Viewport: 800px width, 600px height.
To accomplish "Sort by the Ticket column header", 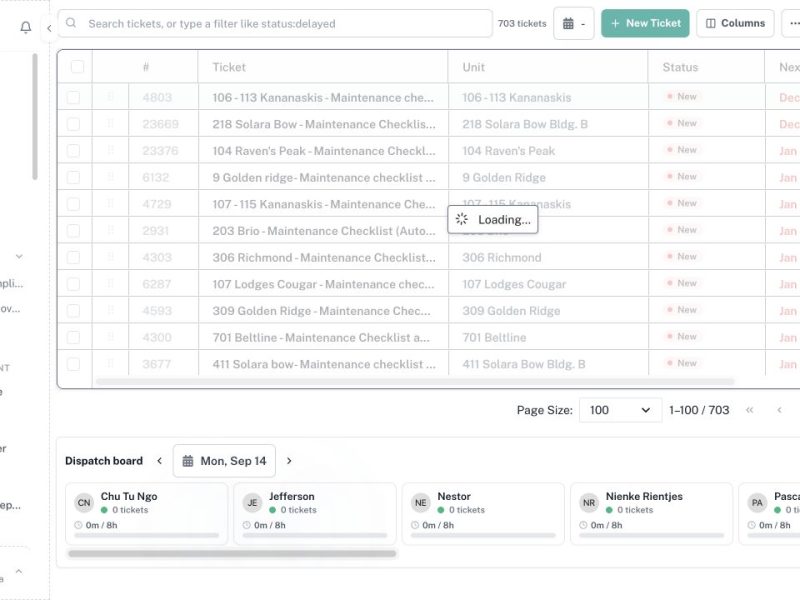I will (x=229, y=67).
